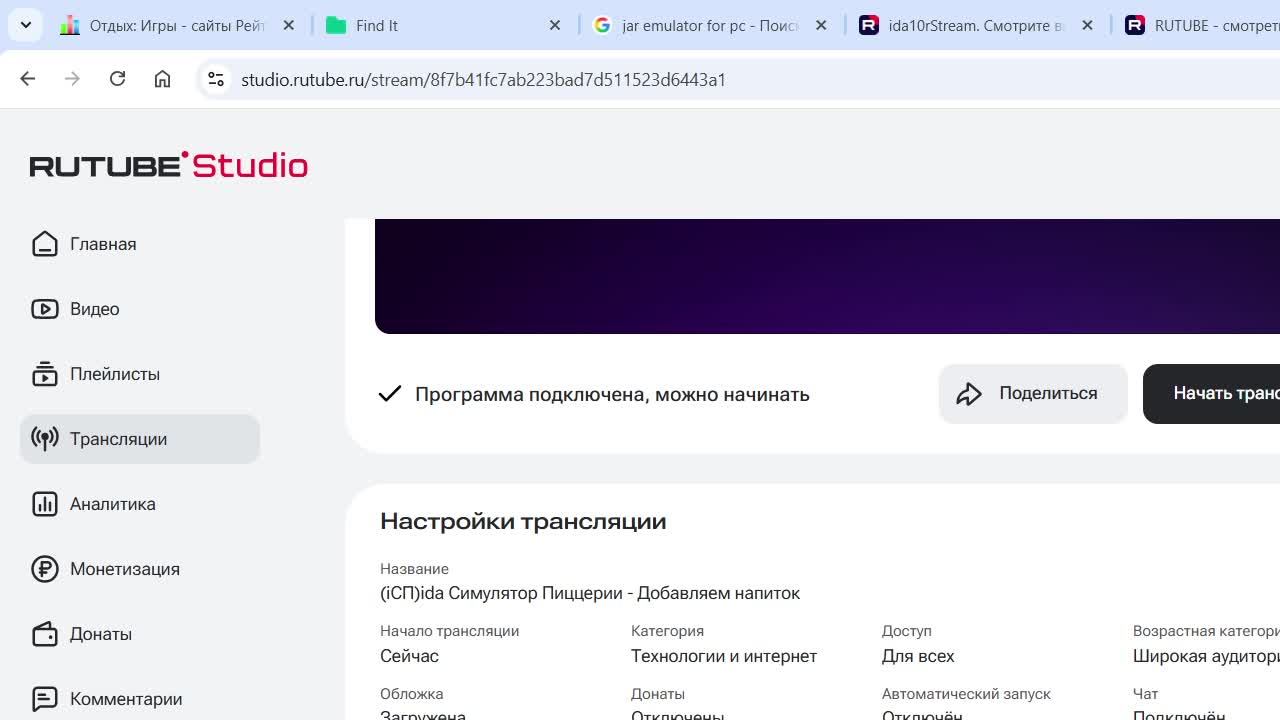1280x720 pixels.
Task: Click the browser address bar URL
Action: [483, 80]
